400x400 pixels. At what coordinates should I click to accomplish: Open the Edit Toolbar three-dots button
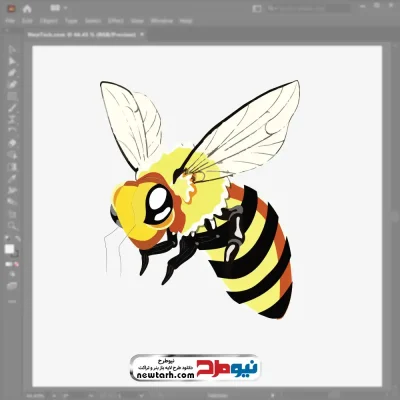[x=12, y=301]
